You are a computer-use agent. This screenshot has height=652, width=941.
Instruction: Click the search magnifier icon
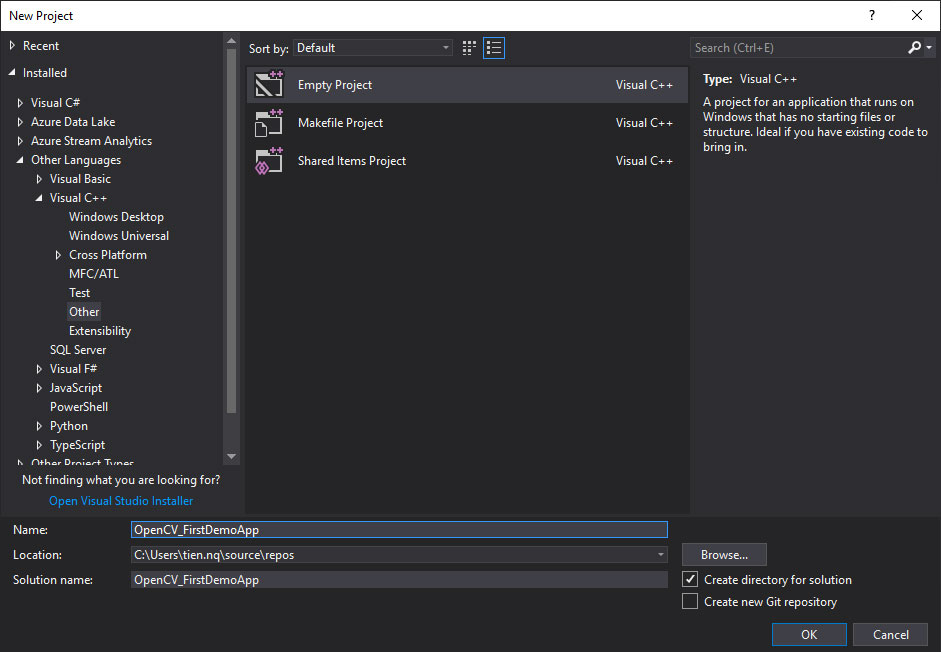point(914,48)
